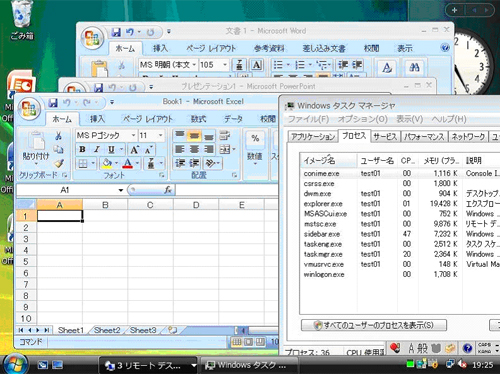Image resolution: width=500 pixels, height=374 pixels.
Task: Click the Save icon in Excel toolbar
Action: click(x=53, y=103)
